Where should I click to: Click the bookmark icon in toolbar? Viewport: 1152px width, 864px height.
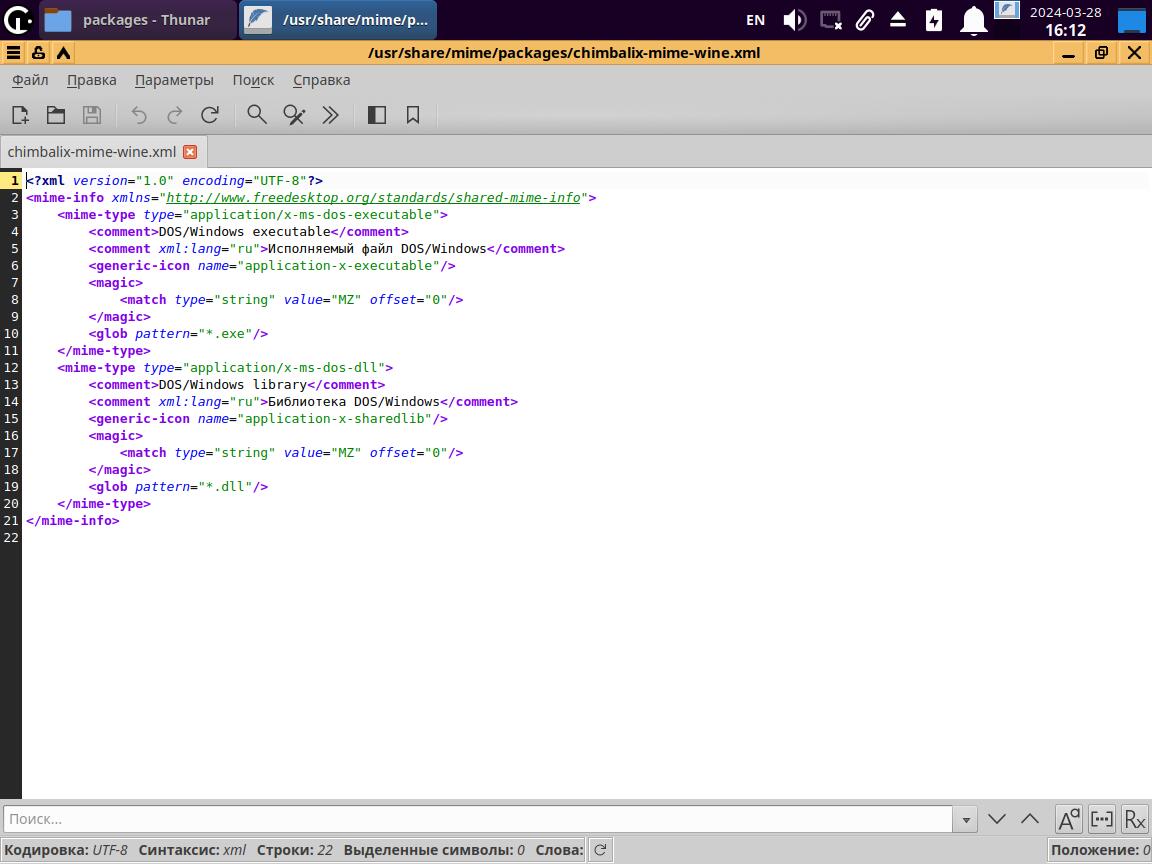coord(413,115)
